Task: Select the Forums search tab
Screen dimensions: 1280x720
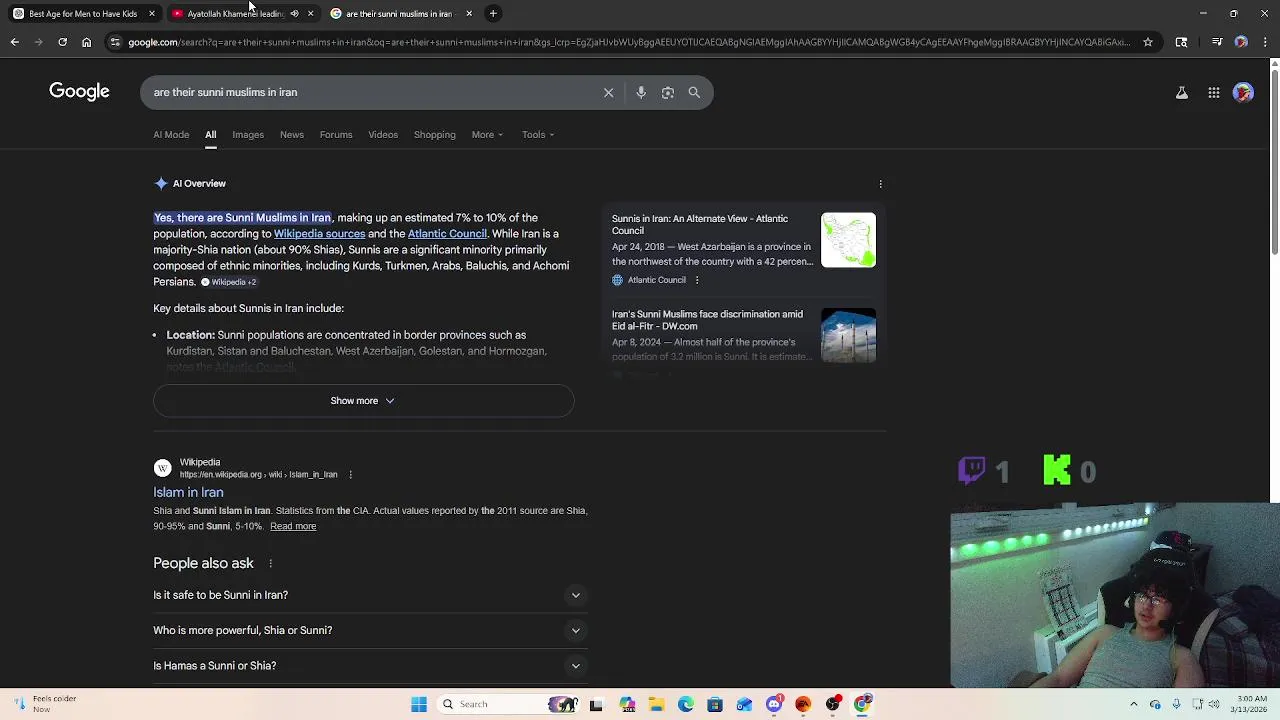Action: [336, 135]
